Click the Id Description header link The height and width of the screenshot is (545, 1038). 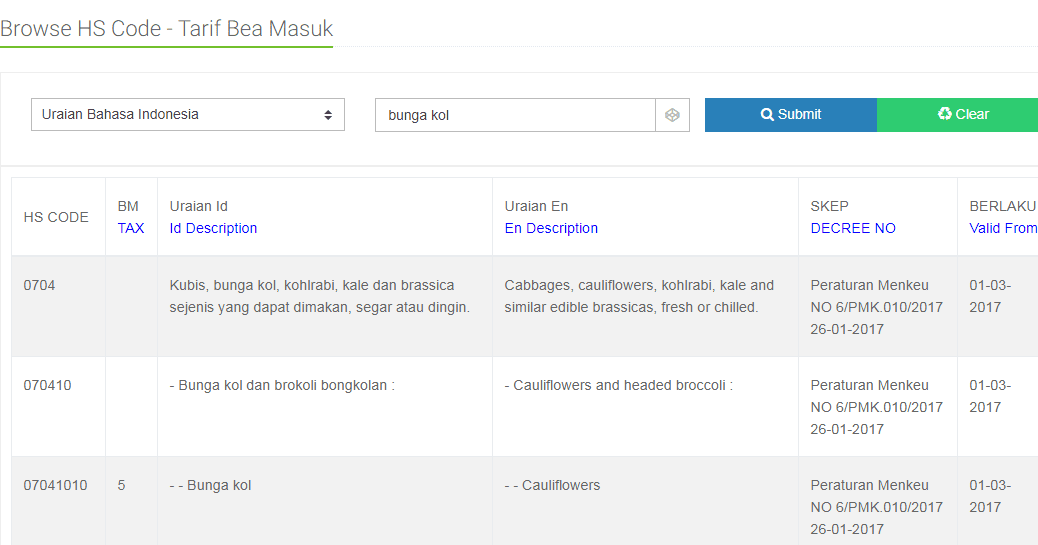click(x=213, y=228)
